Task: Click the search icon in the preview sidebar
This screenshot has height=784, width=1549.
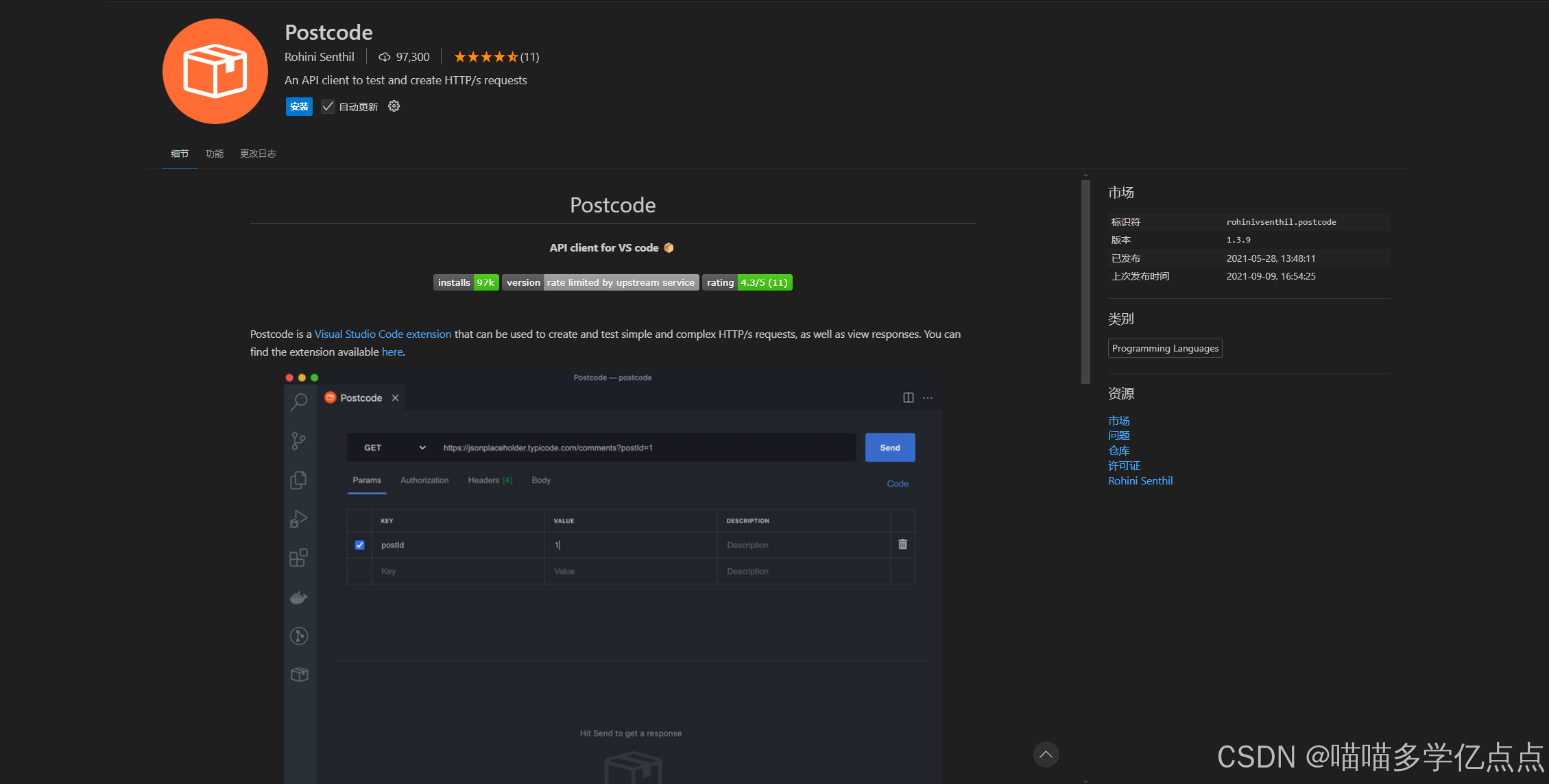Action: [299, 402]
